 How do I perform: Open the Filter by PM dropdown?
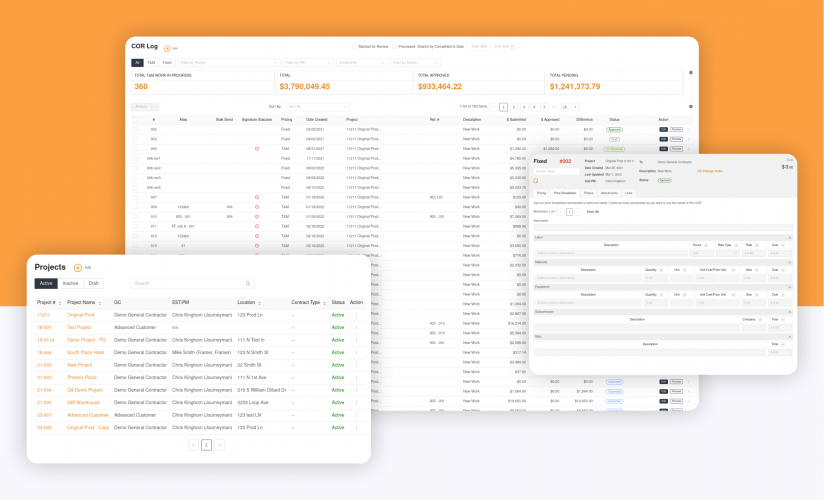pyautogui.click(x=308, y=63)
